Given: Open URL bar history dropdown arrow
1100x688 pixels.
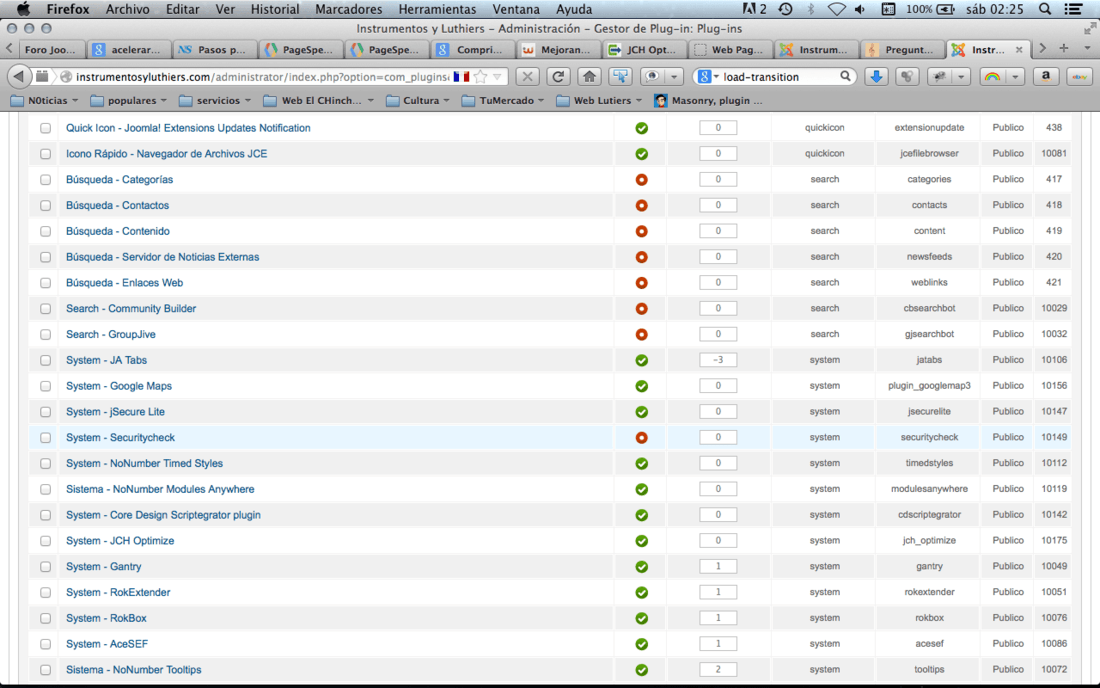Looking at the screenshot, I should click(x=497, y=76).
